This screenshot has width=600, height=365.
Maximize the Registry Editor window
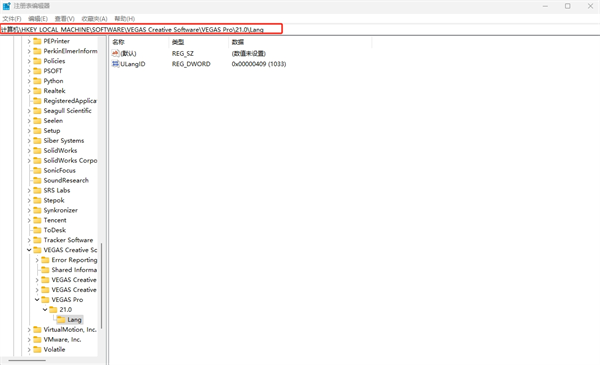pyautogui.click(x=567, y=6)
